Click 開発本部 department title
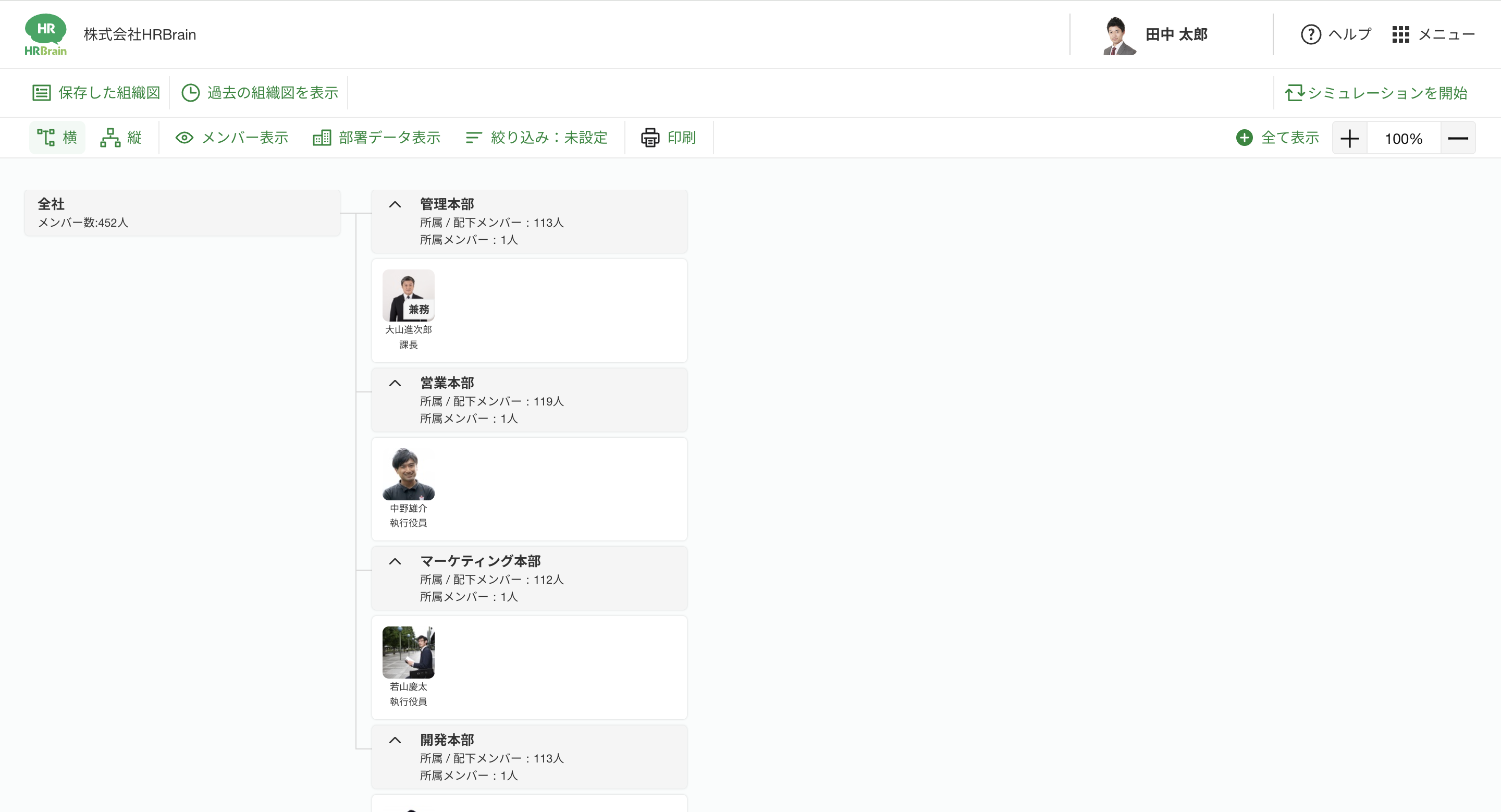1501x812 pixels. pyautogui.click(x=447, y=741)
